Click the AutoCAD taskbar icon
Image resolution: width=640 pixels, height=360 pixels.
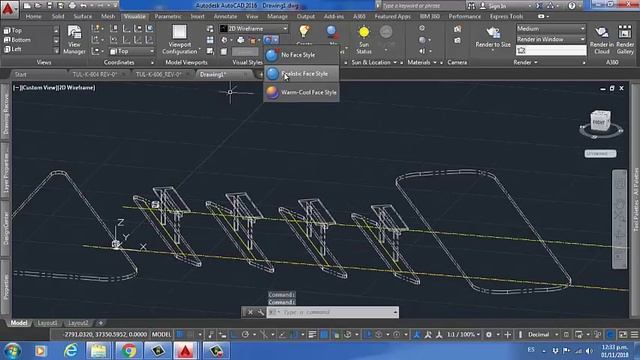186,351
